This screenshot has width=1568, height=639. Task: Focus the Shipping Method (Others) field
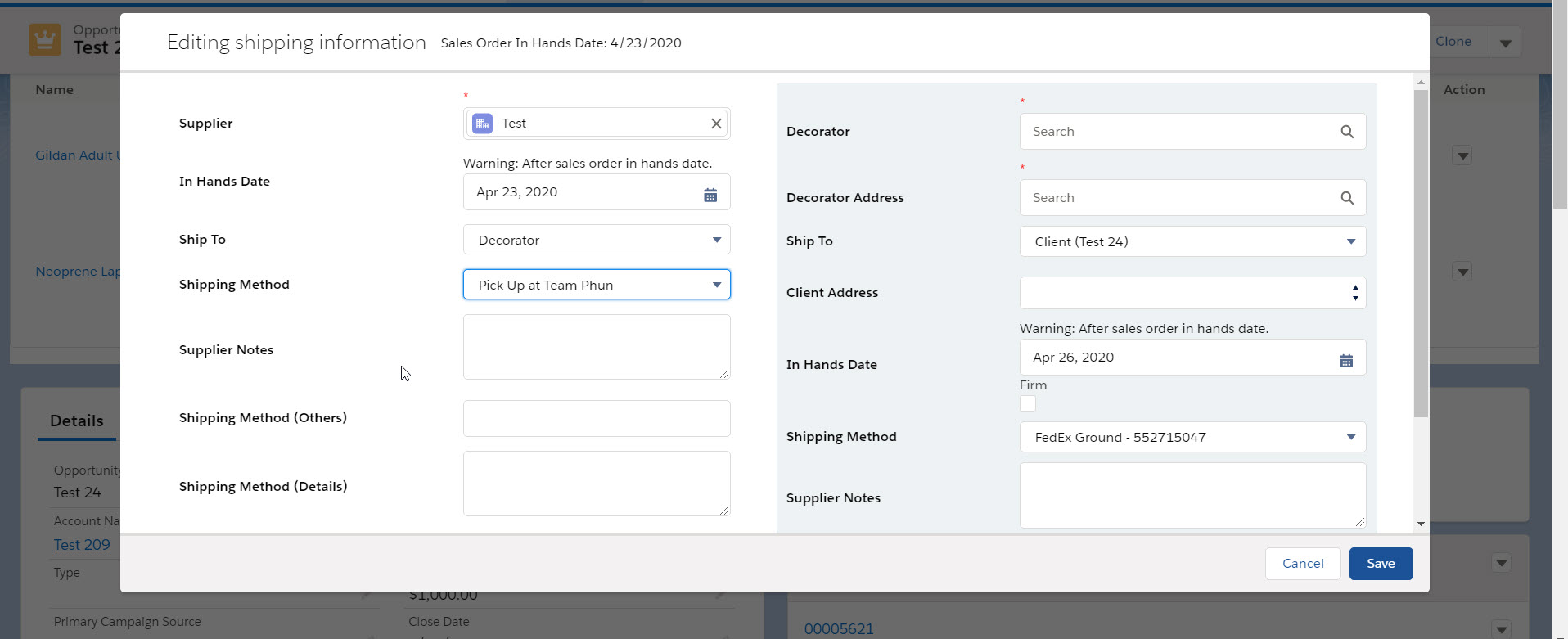click(597, 418)
